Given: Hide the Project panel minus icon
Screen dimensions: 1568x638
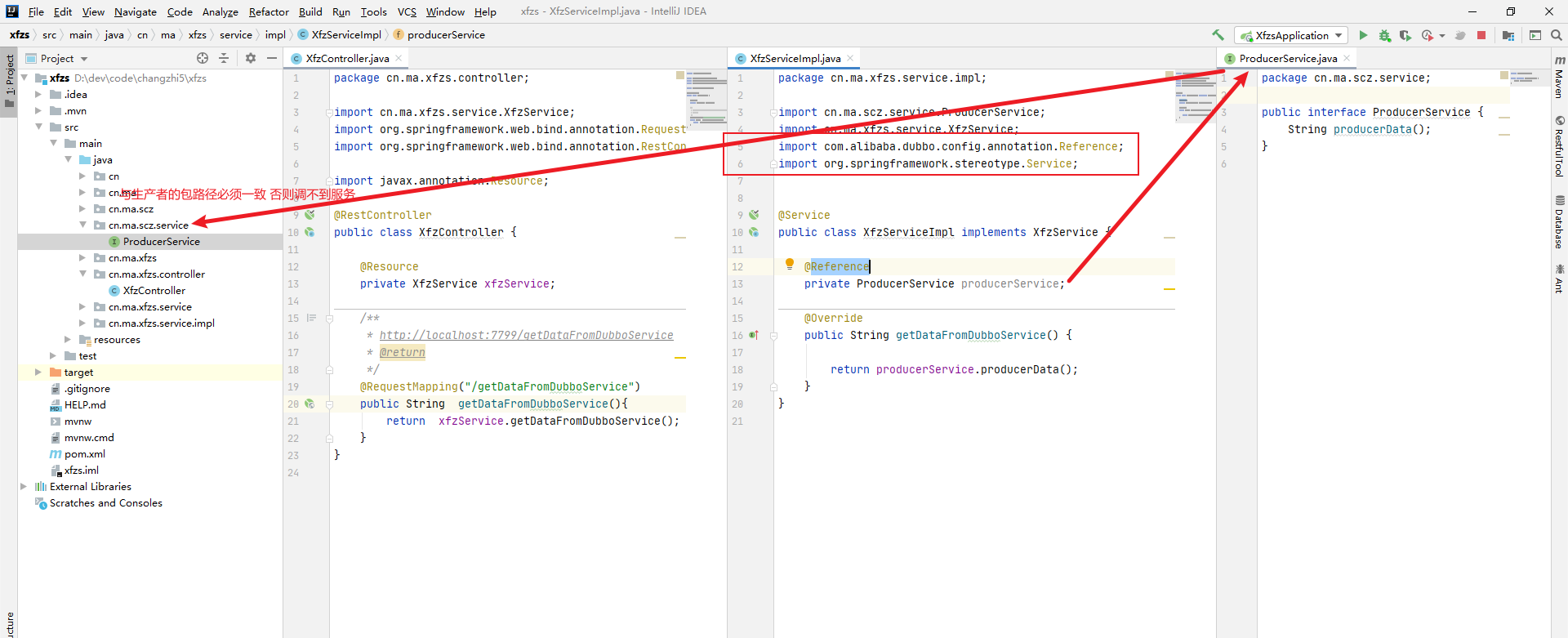Looking at the screenshot, I should pyautogui.click(x=272, y=58).
